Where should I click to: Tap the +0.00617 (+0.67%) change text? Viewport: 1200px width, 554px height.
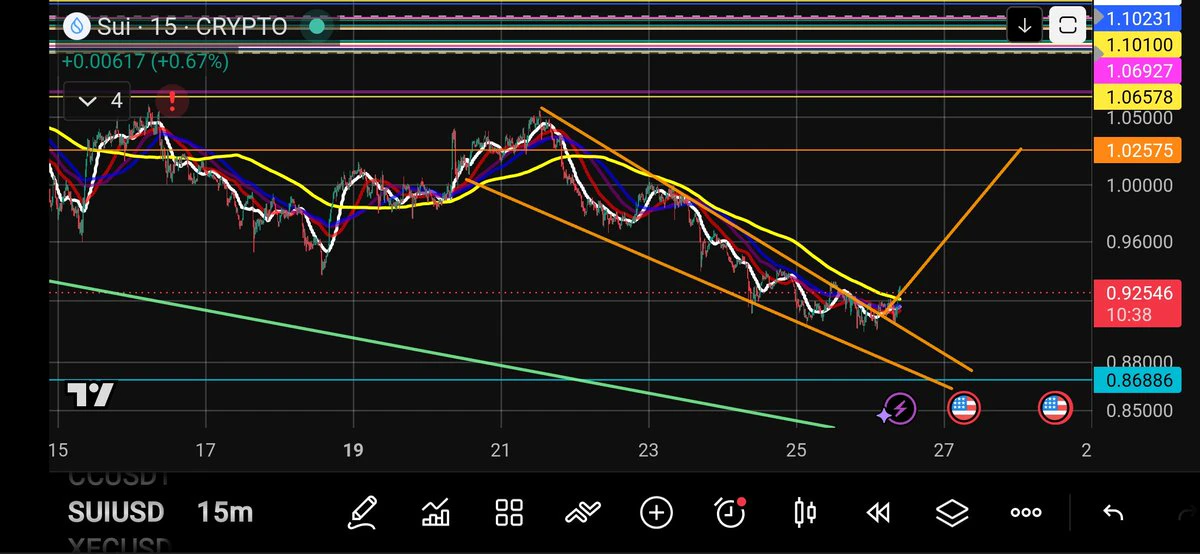pos(145,61)
